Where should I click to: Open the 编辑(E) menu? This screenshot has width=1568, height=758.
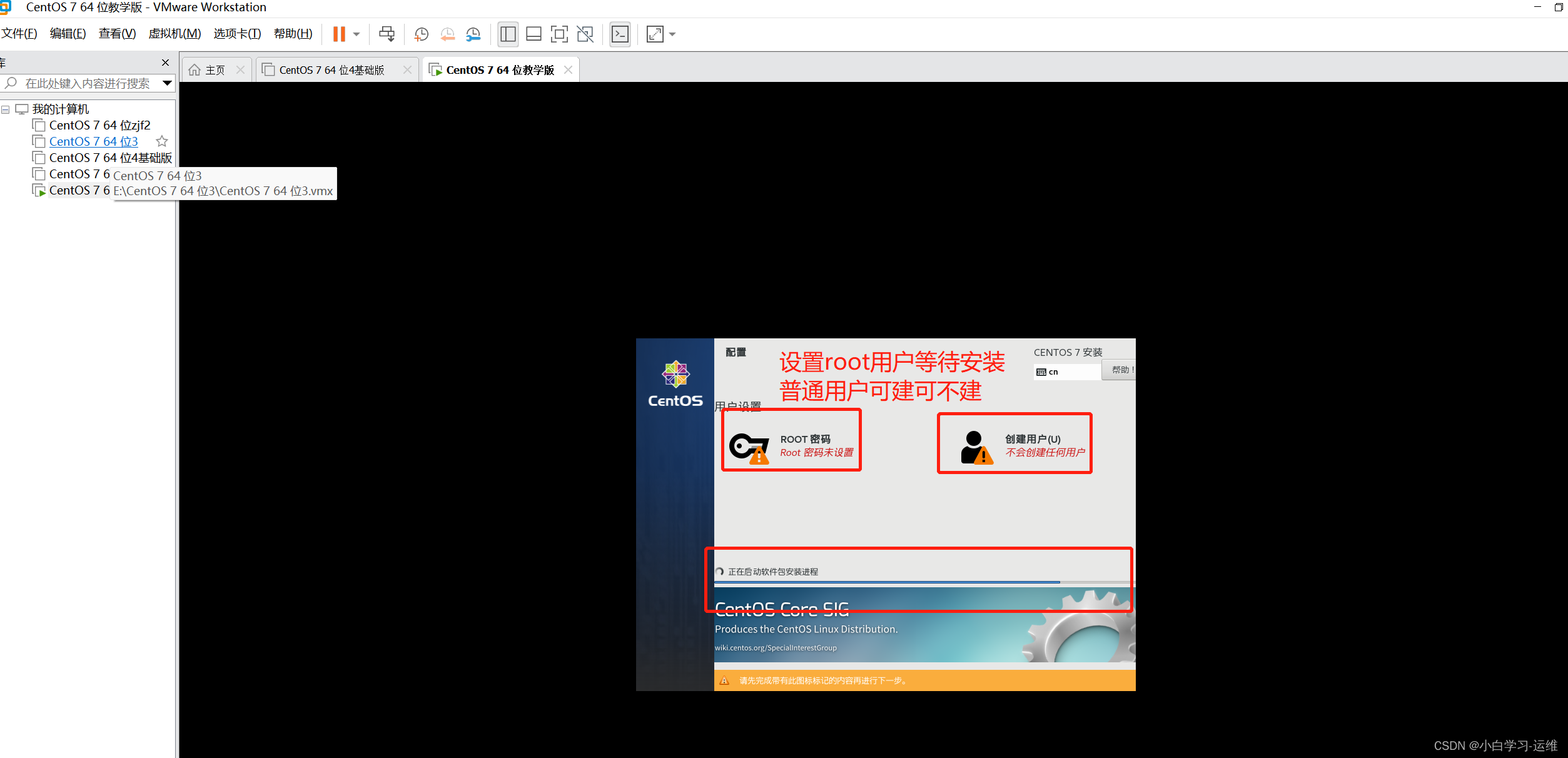(68, 34)
